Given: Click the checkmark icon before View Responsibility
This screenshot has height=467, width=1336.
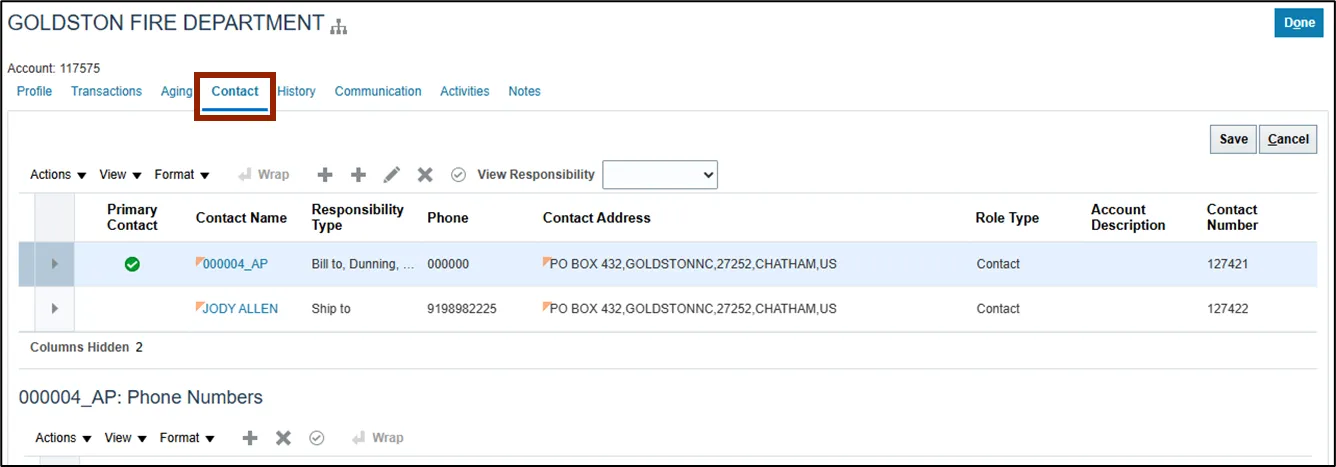Looking at the screenshot, I should pyautogui.click(x=459, y=175).
